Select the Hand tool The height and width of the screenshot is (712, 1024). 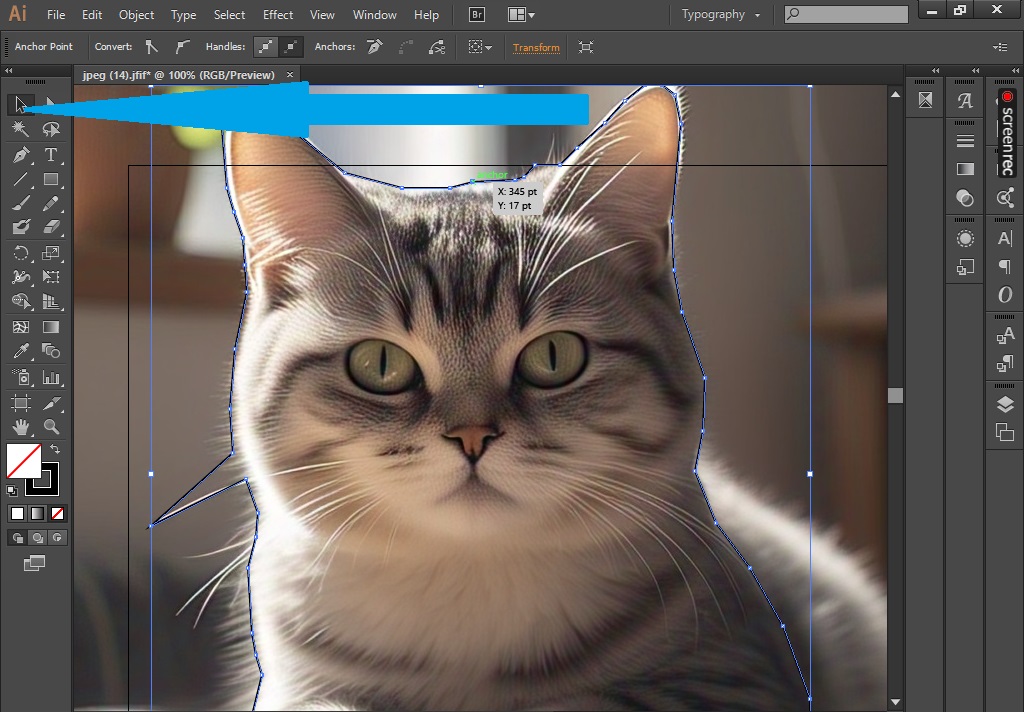coord(20,427)
